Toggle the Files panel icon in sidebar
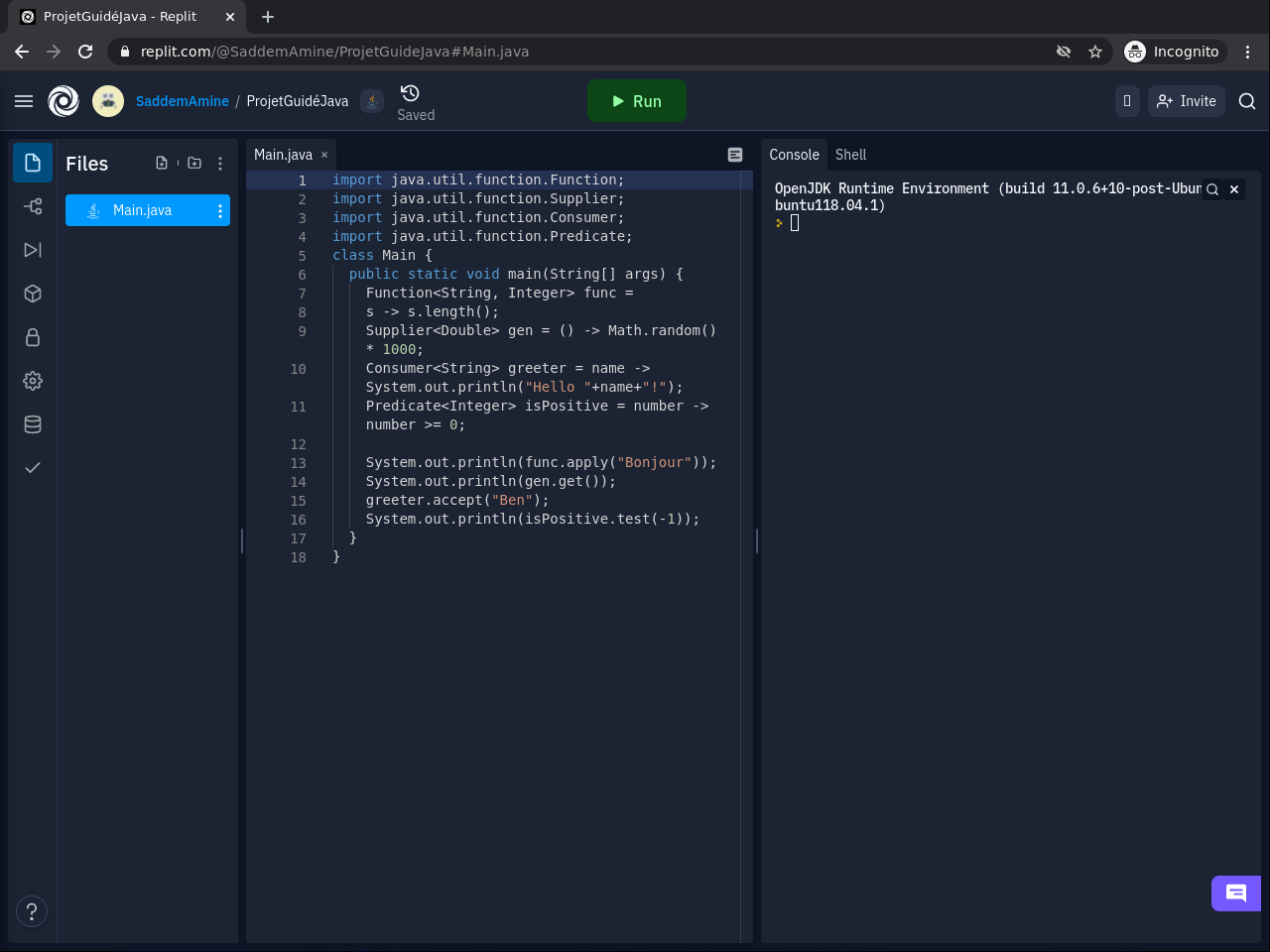The width and height of the screenshot is (1270, 952). pyautogui.click(x=33, y=163)
